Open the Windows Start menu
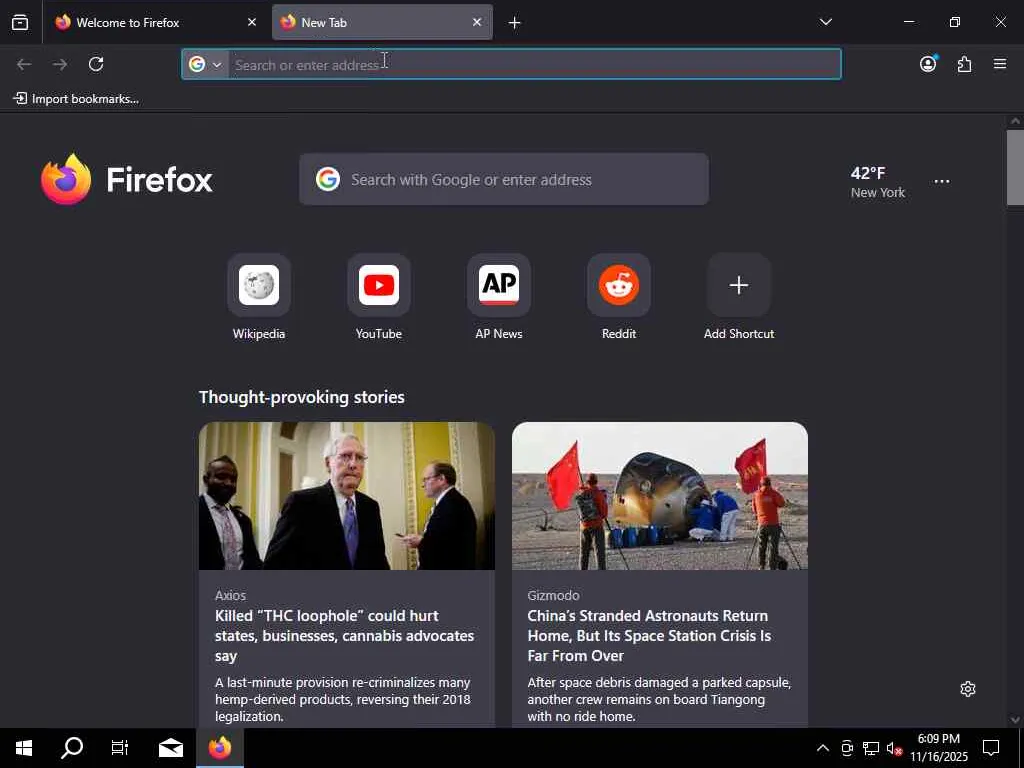This screenshot has height=768, width=1024. (x=24, y=748)
